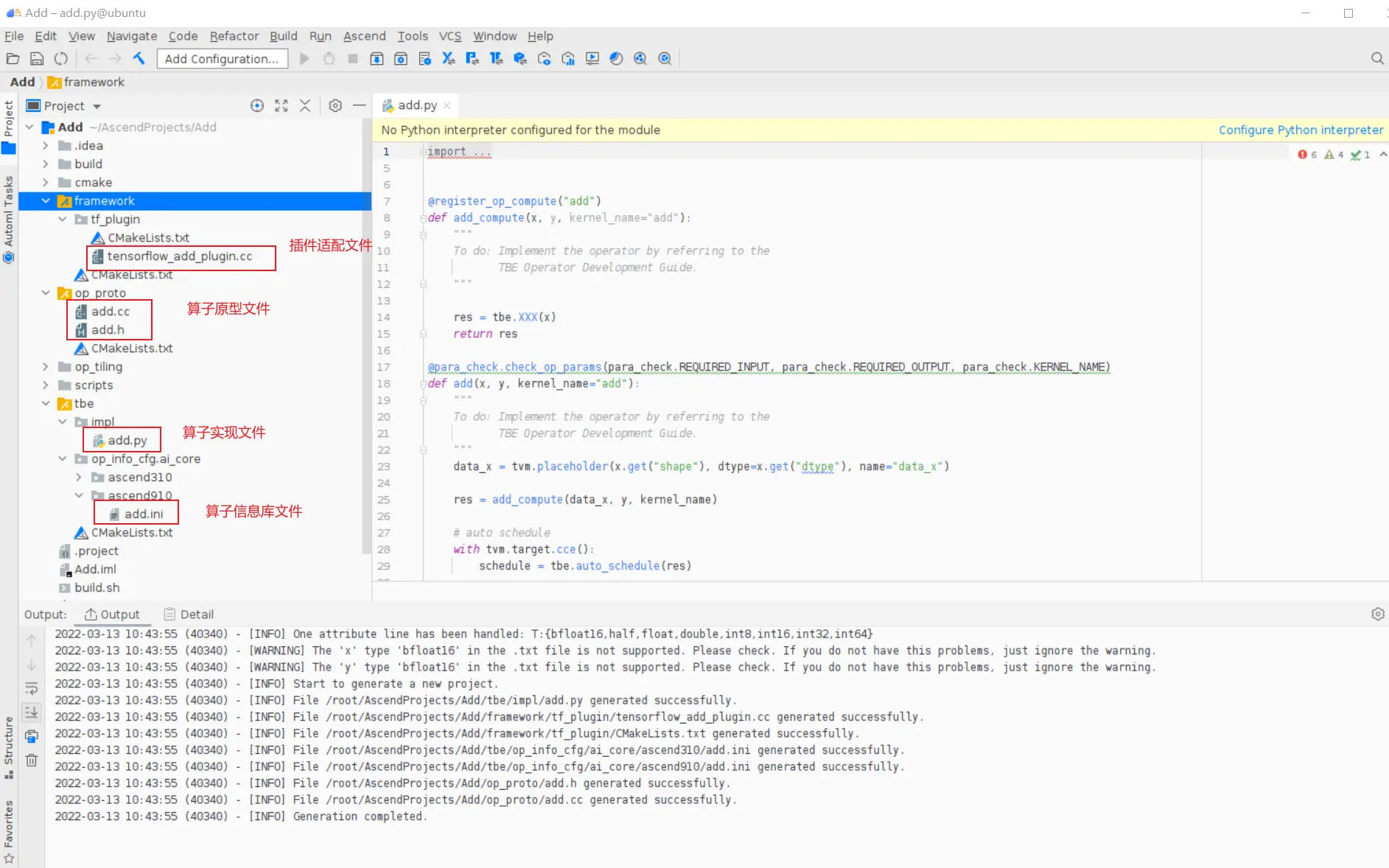Click the blue cube with arrows icon

tap(520, 59)
